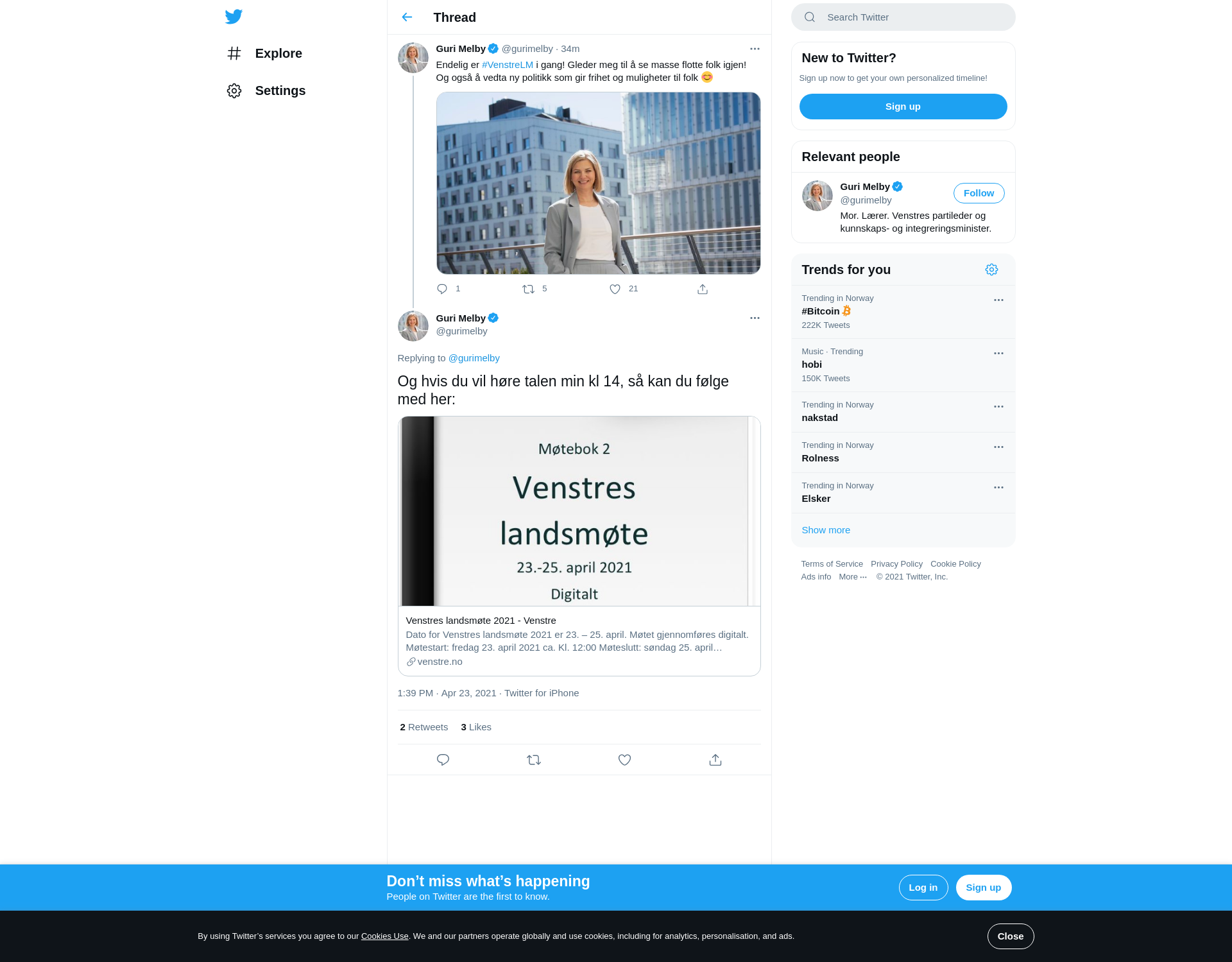The height and width of the screenshot is (962, 1232).
Task: Like the tweet with 21 likes
Action: coord(615,289)
